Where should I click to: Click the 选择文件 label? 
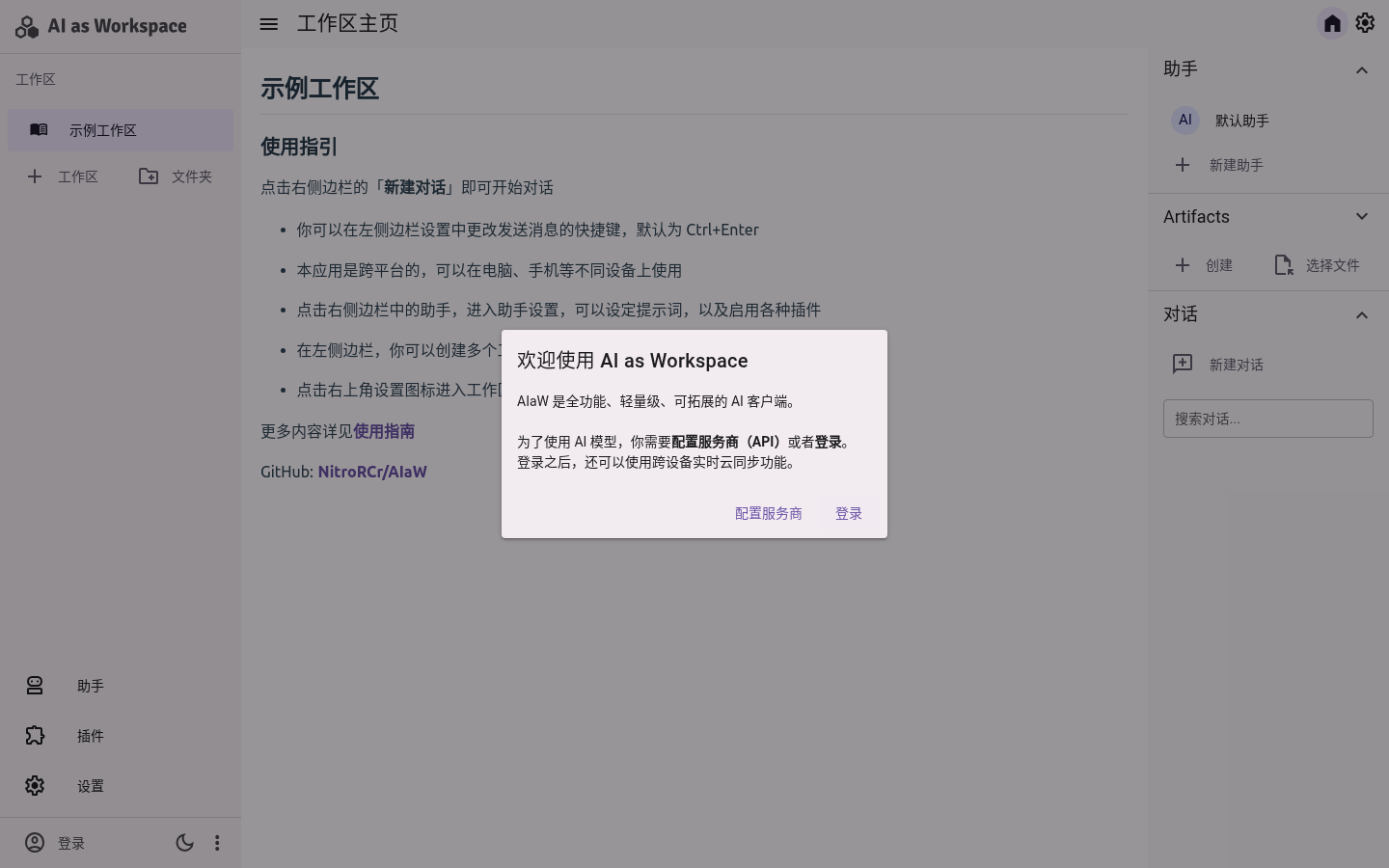1333,265
